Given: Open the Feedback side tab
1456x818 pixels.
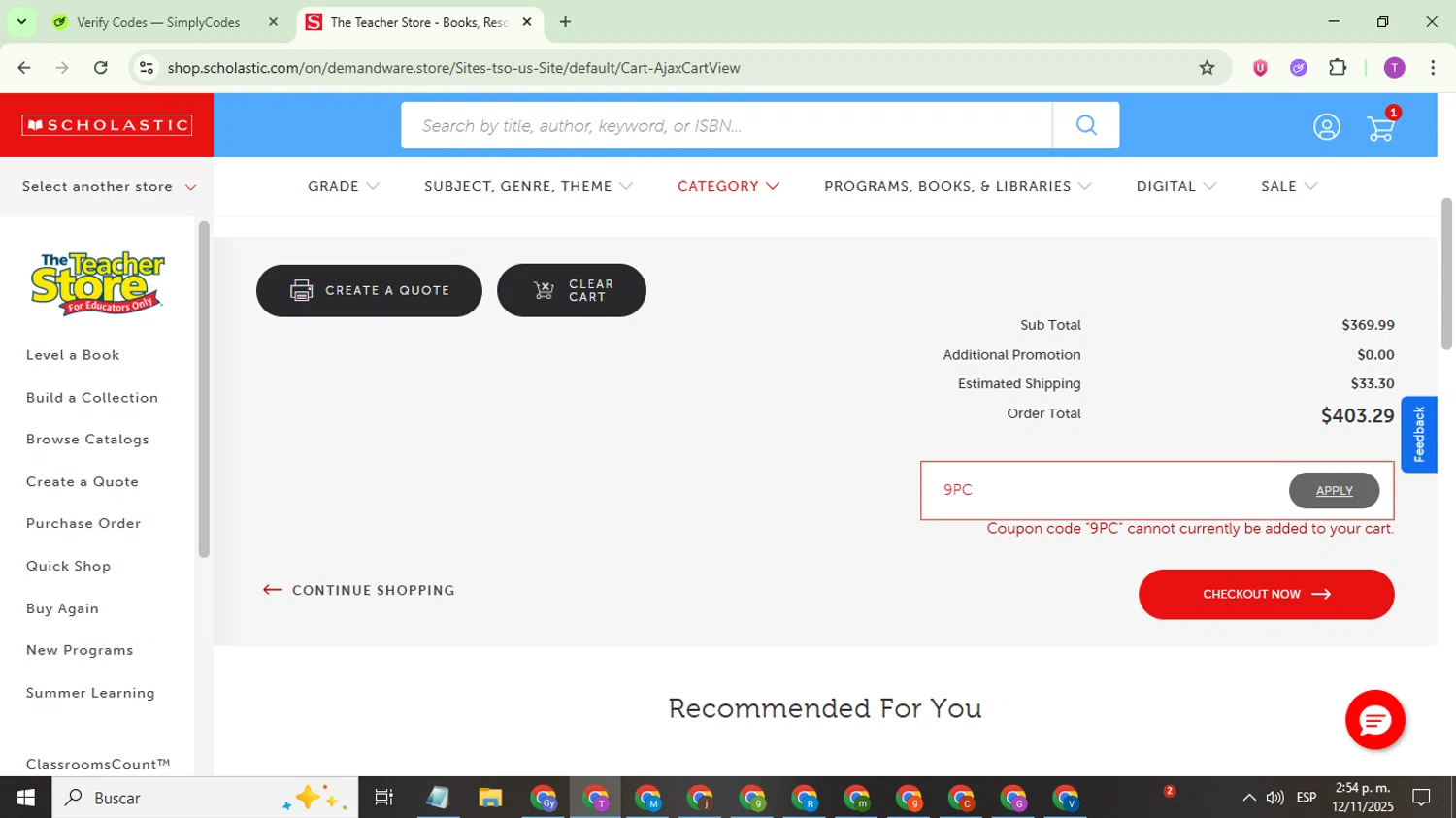Looking at the screenshot, I should [x=1419, y=435].
